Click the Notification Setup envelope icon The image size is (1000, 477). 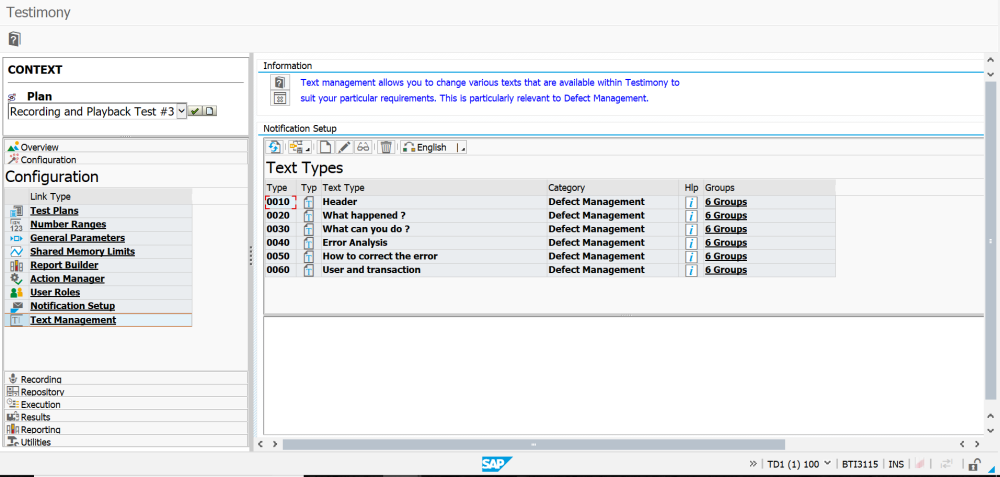pyautogui.click(x=17, y=307)
